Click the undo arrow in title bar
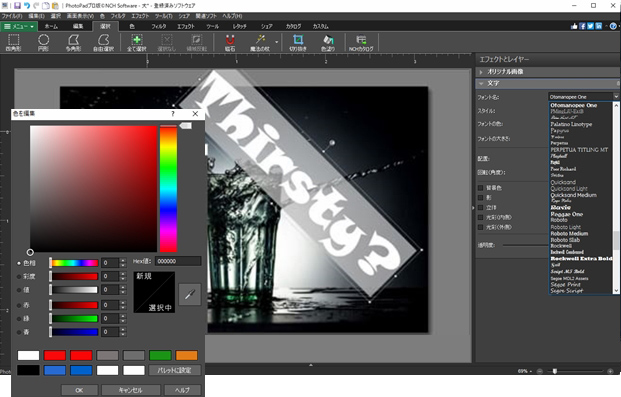Viewport: 621px width, 397px height. tap(27, 6)
